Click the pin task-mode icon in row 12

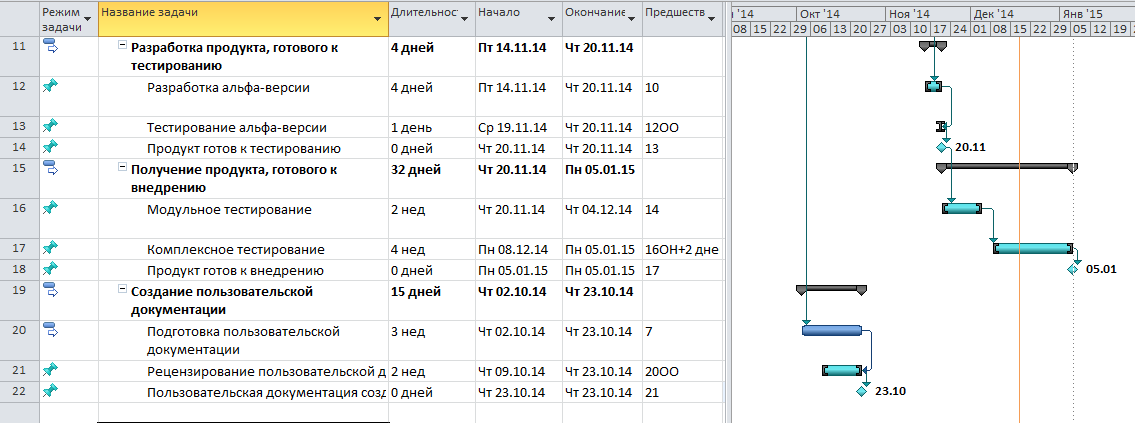tap(50, 86)
